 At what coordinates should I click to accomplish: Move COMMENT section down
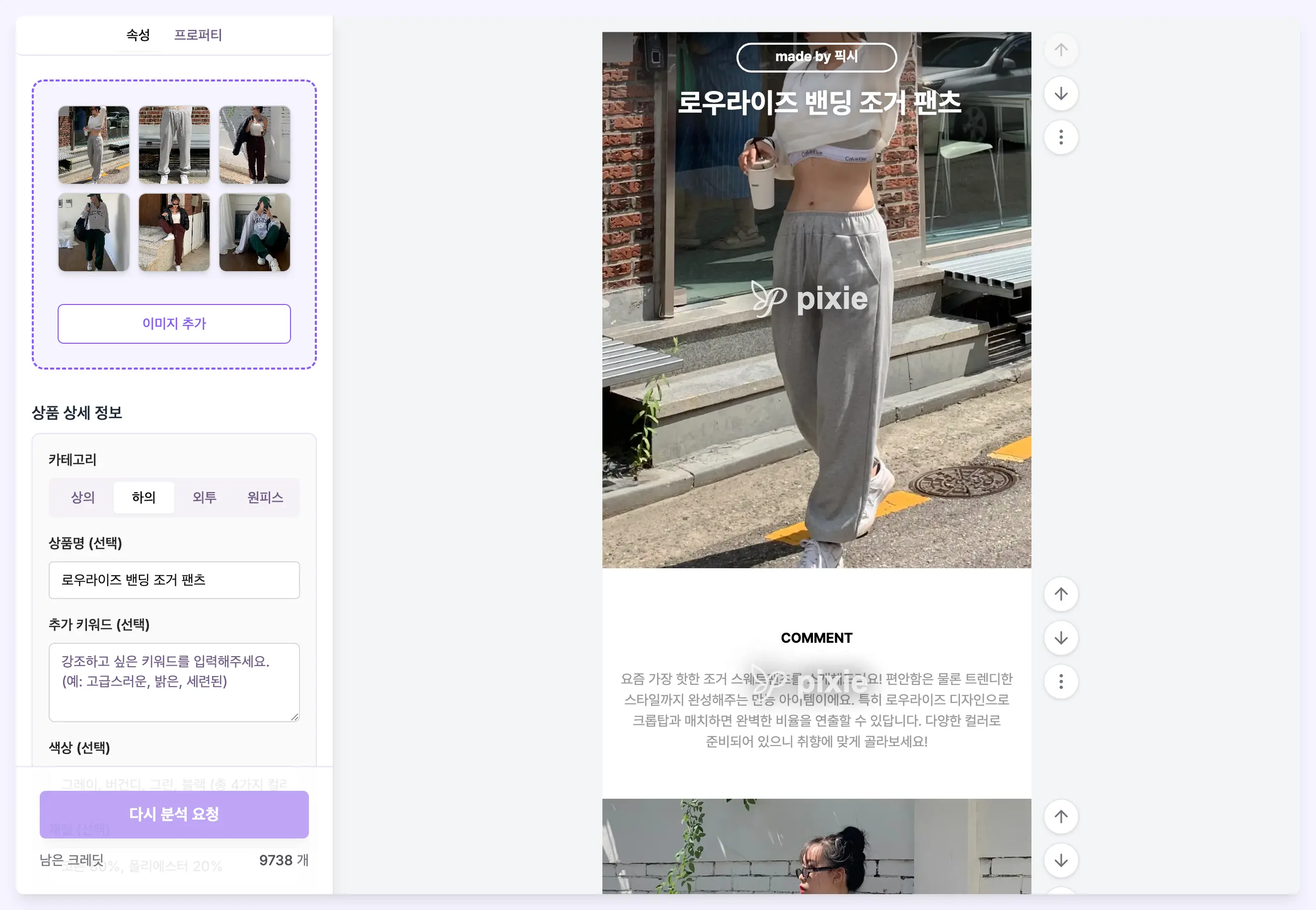pyautogui.click(x=1061, y=638)
